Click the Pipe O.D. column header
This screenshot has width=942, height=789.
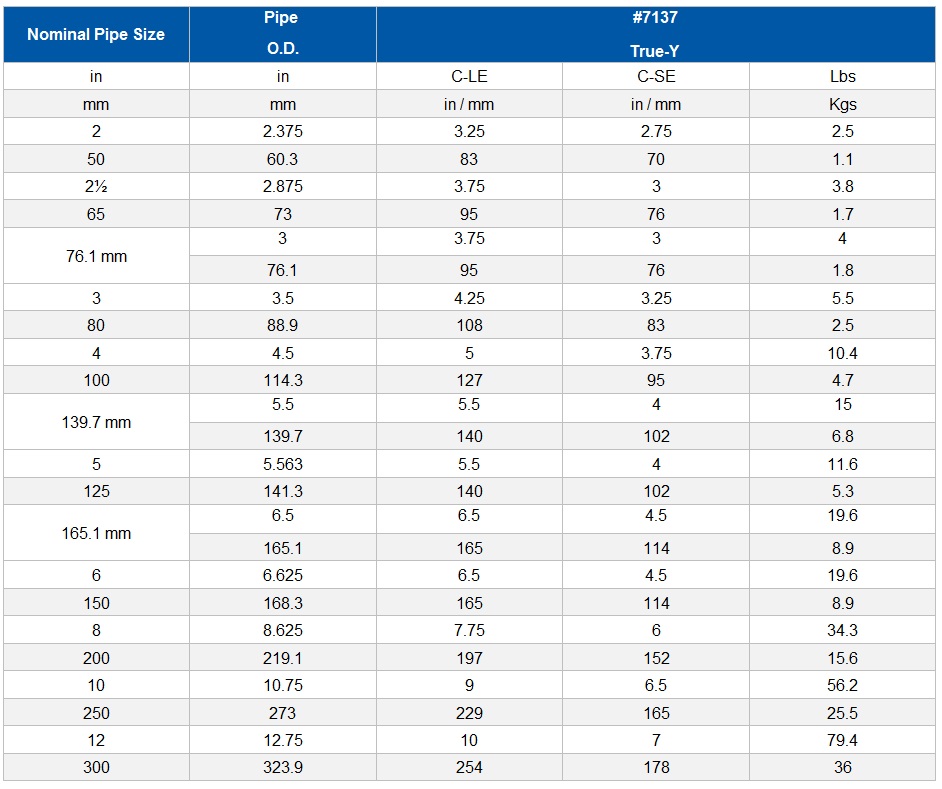click(283, 34)
